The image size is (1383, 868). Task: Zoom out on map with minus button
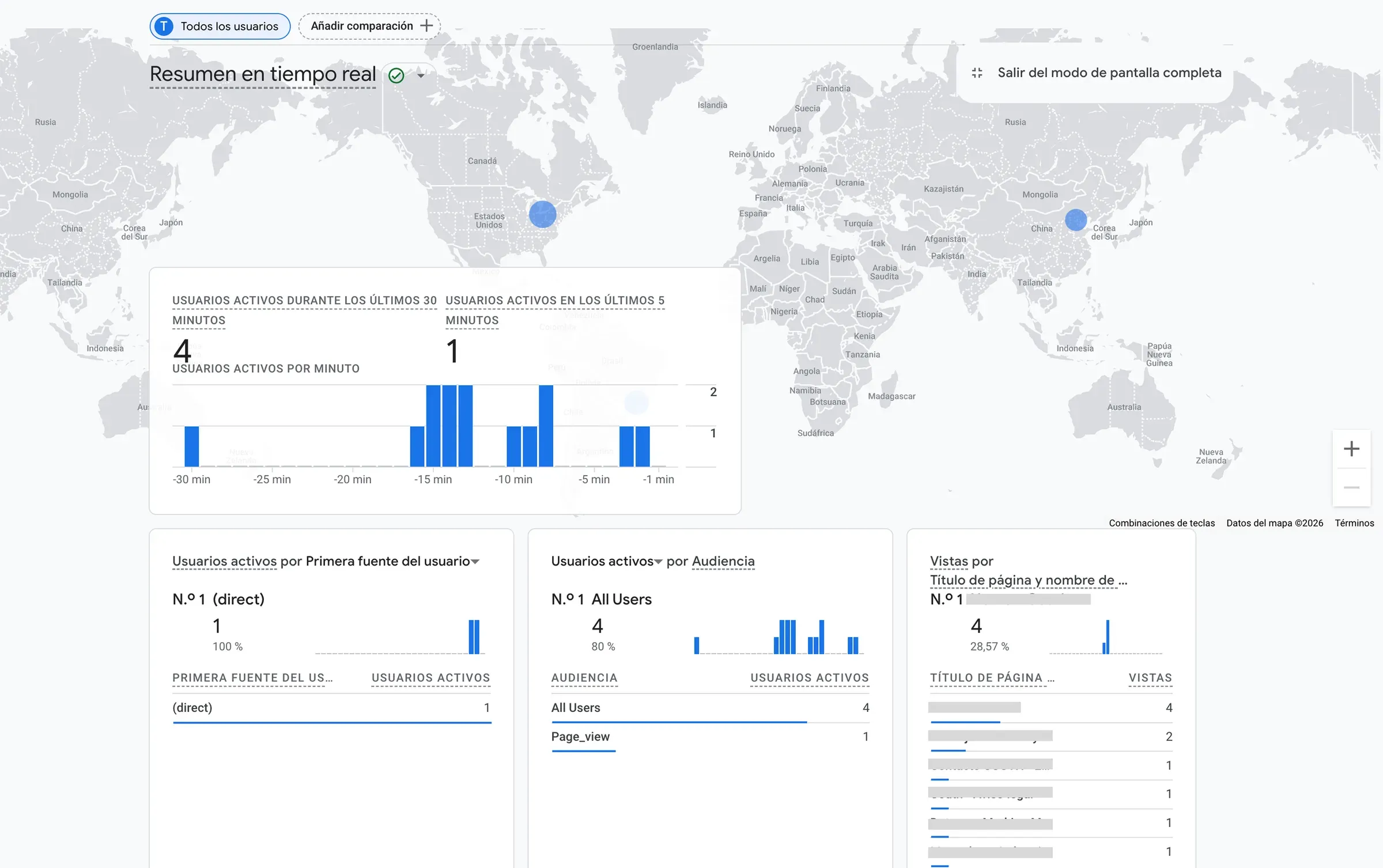pos(1351,487)
